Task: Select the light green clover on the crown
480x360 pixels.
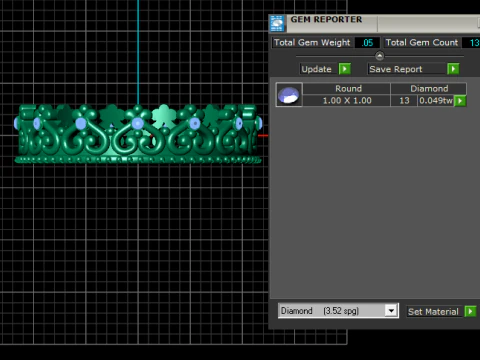Action: click(x=163, y=115)
